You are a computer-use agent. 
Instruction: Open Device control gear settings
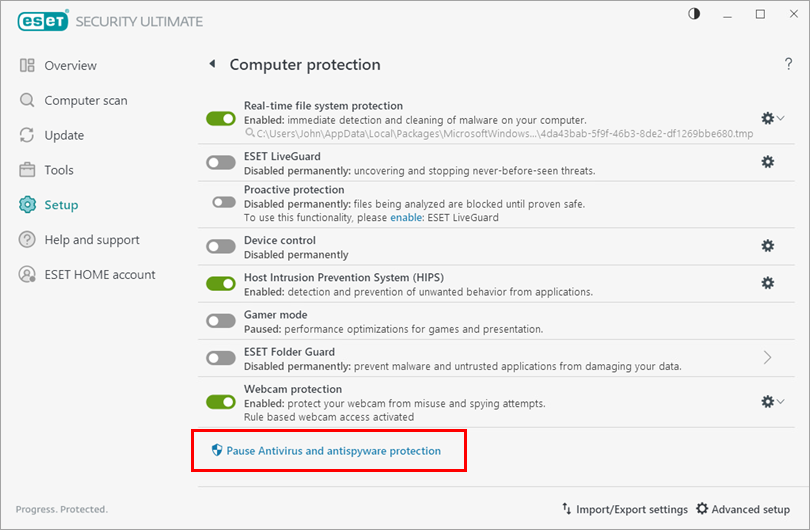click(768, 246)
